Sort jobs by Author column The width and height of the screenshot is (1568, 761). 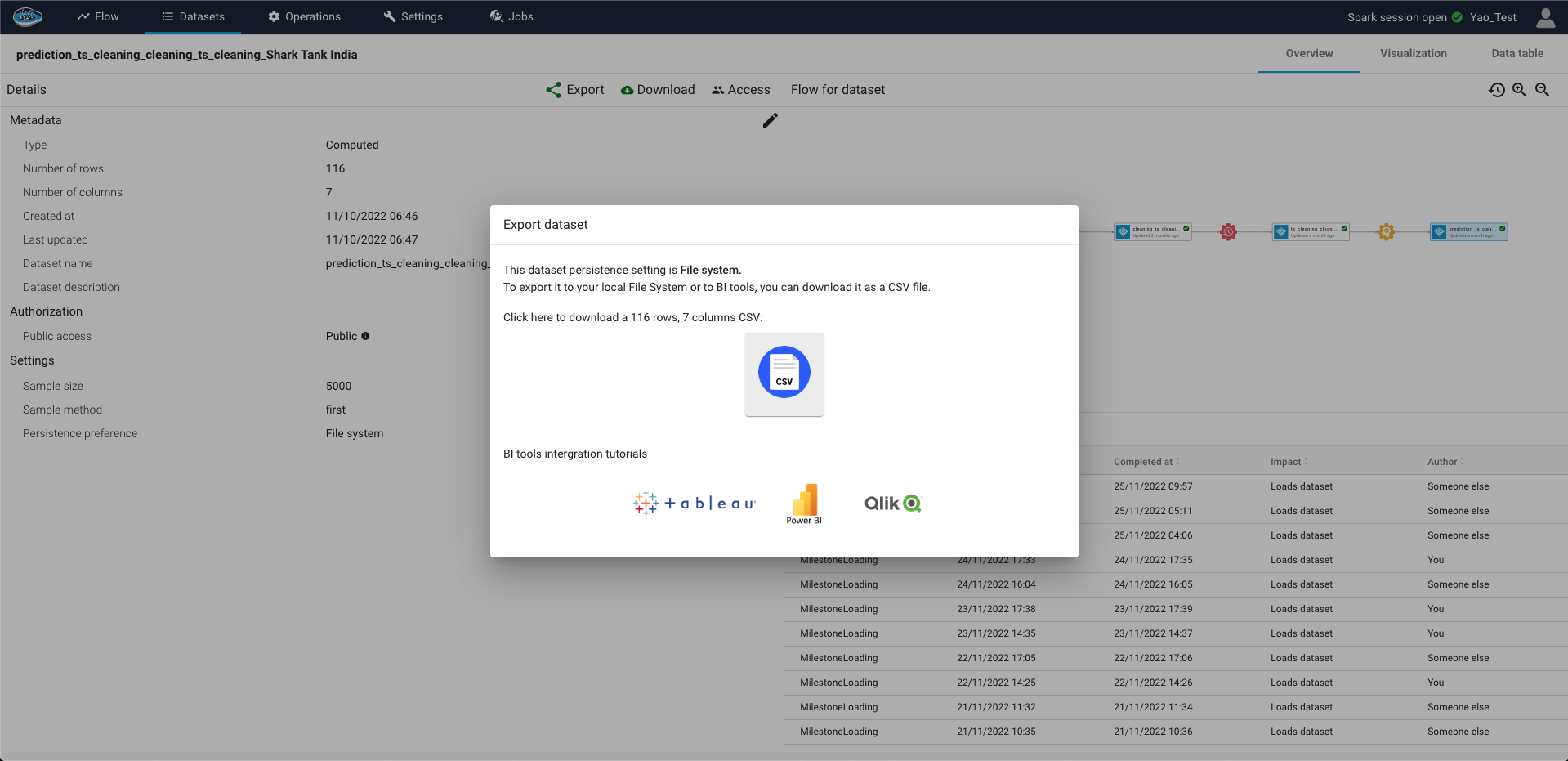click(x=1445, y=462)
